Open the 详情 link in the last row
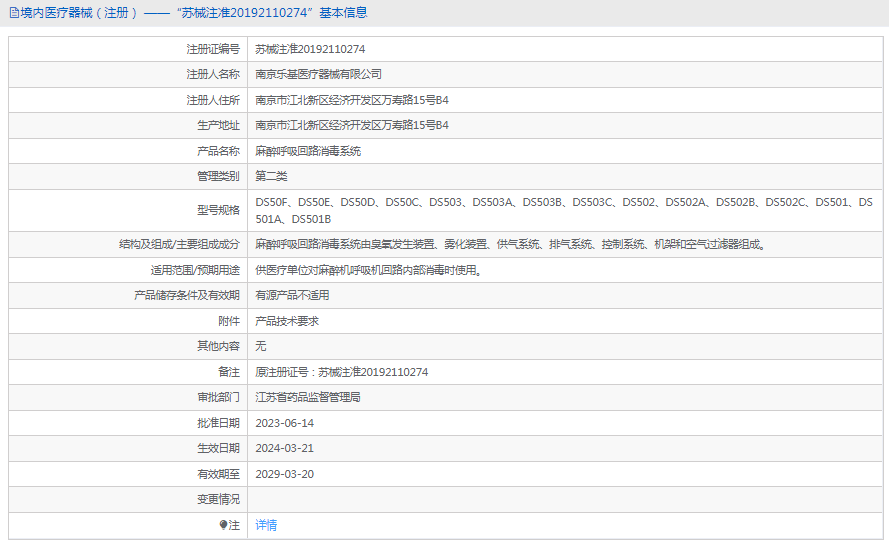 (x=266, y=525)
